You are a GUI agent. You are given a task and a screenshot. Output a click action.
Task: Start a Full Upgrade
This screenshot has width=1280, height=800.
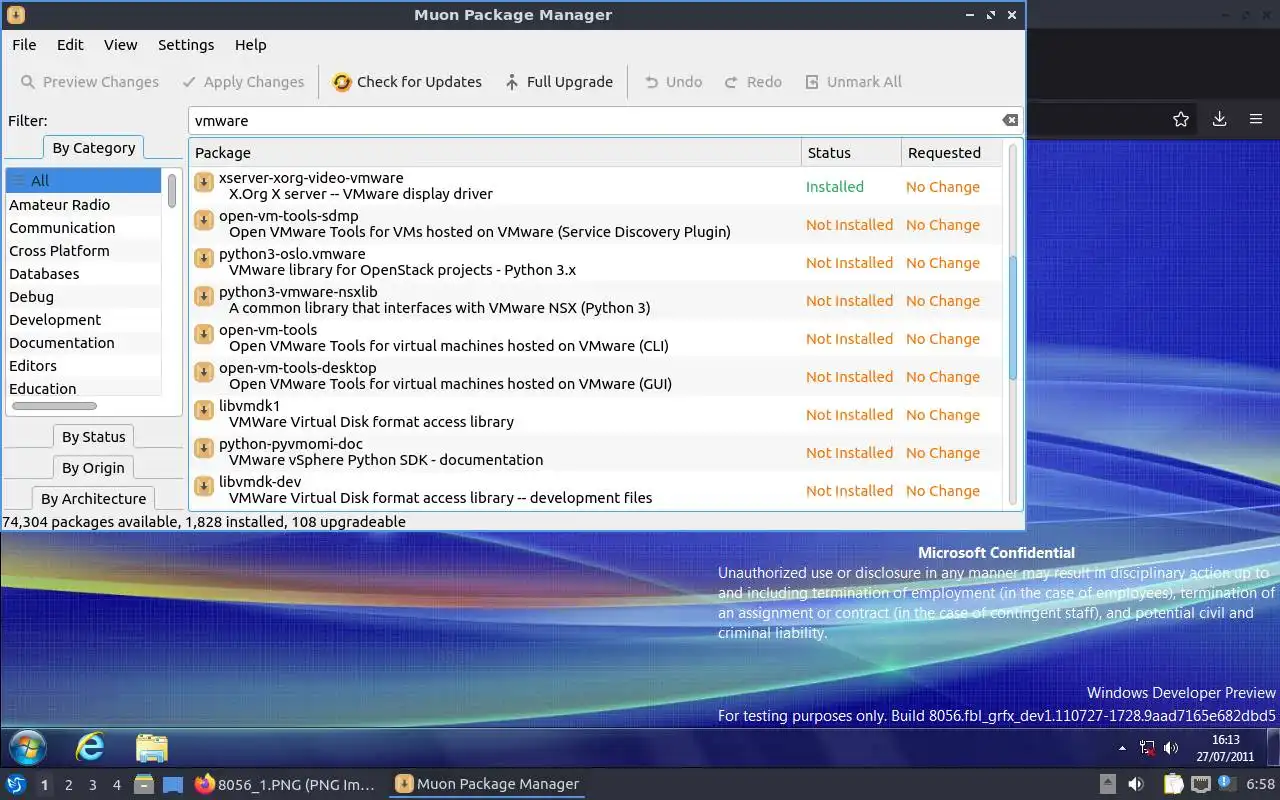(559, 82)
